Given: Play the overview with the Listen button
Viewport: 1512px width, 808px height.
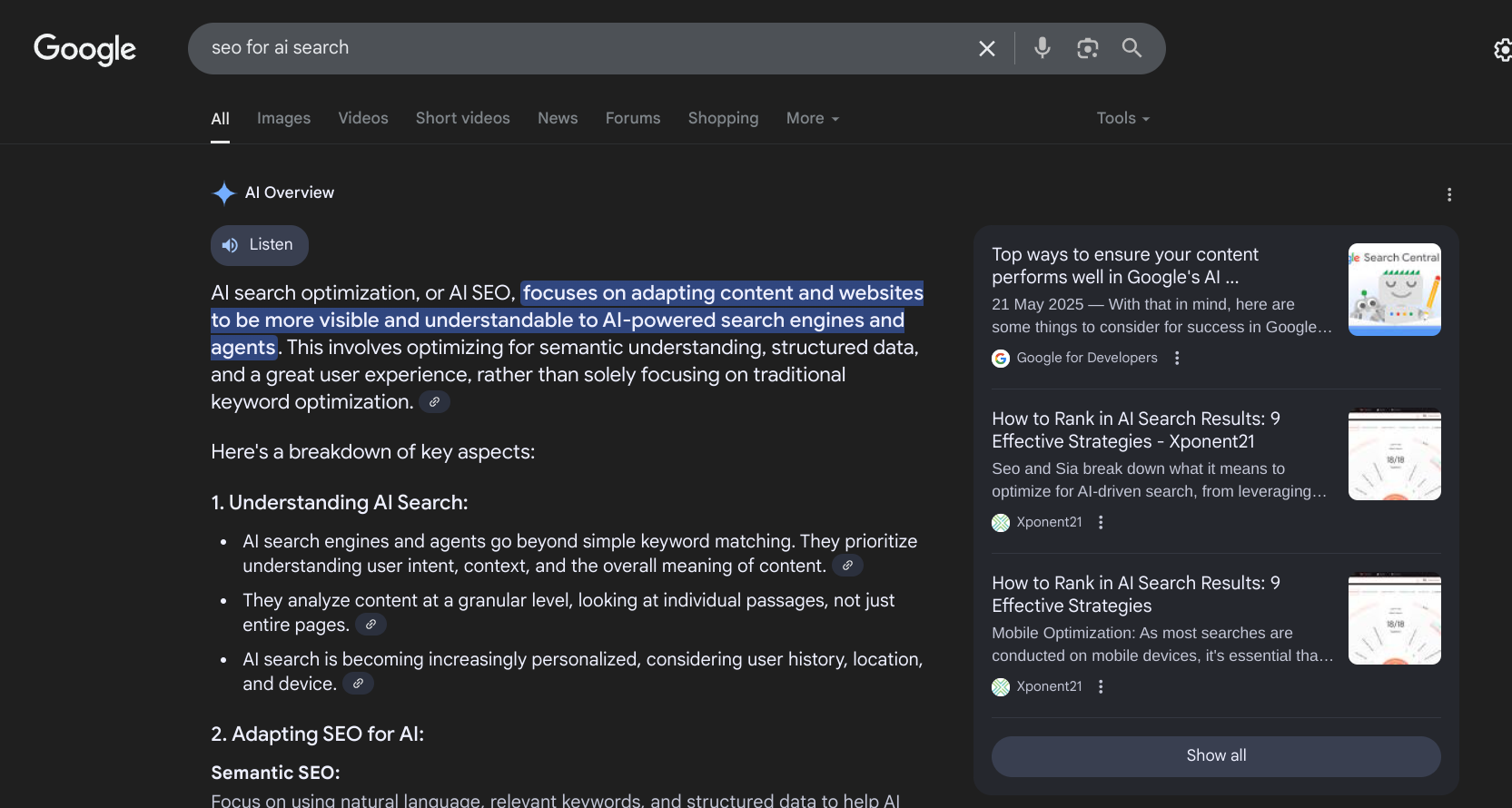Looking at the screenshot, I should tap(260, 245).
